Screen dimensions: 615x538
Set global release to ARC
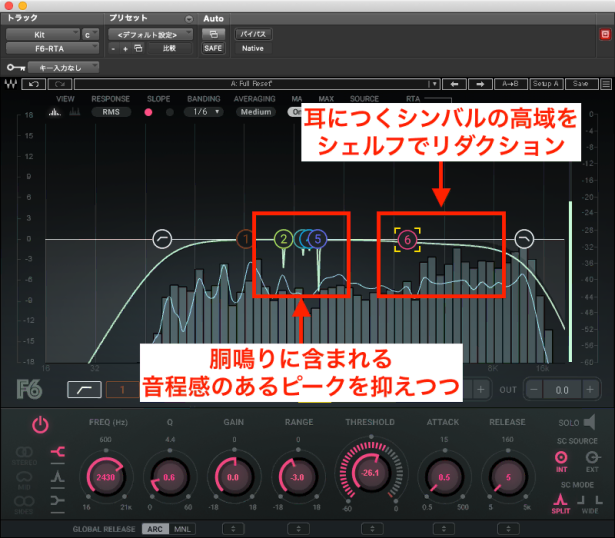coord(155,529)
